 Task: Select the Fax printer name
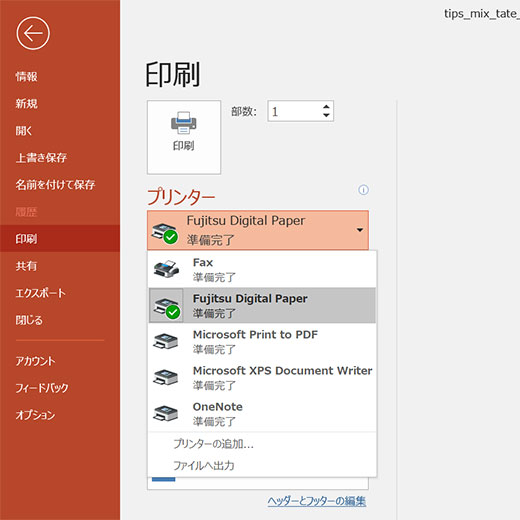pyautogui.click(x=203, y=263)
